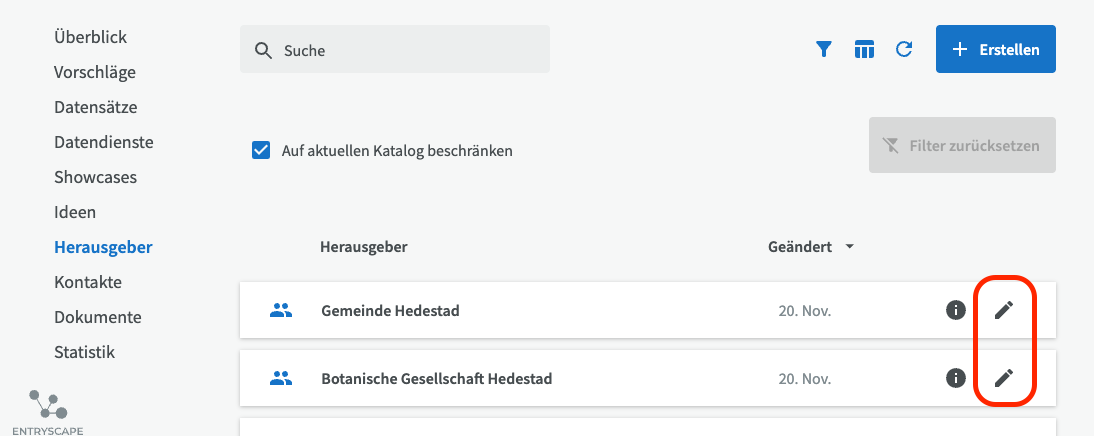Navigate to Showcases

pos(95,177)
